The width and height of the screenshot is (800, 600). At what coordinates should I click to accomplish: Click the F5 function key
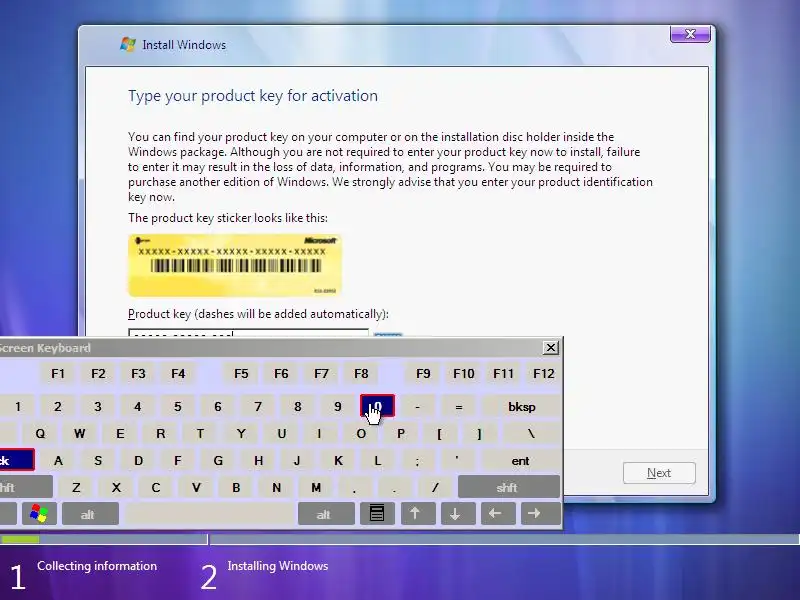tap(241, 374)
